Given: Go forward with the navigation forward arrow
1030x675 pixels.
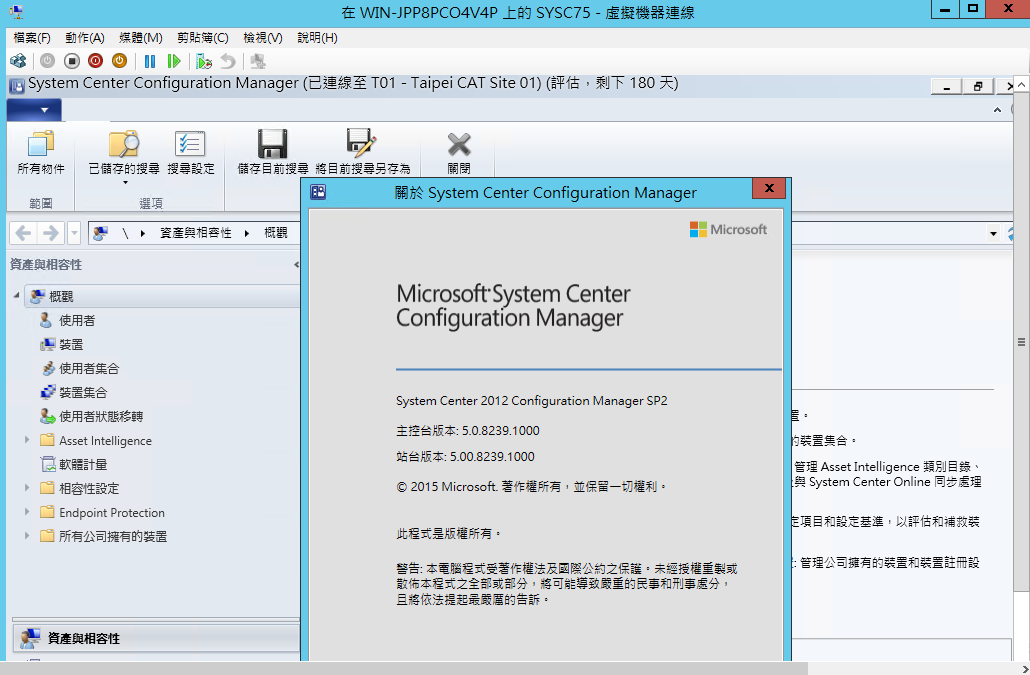Looking at the screenshot, I should tap(50, 233).
